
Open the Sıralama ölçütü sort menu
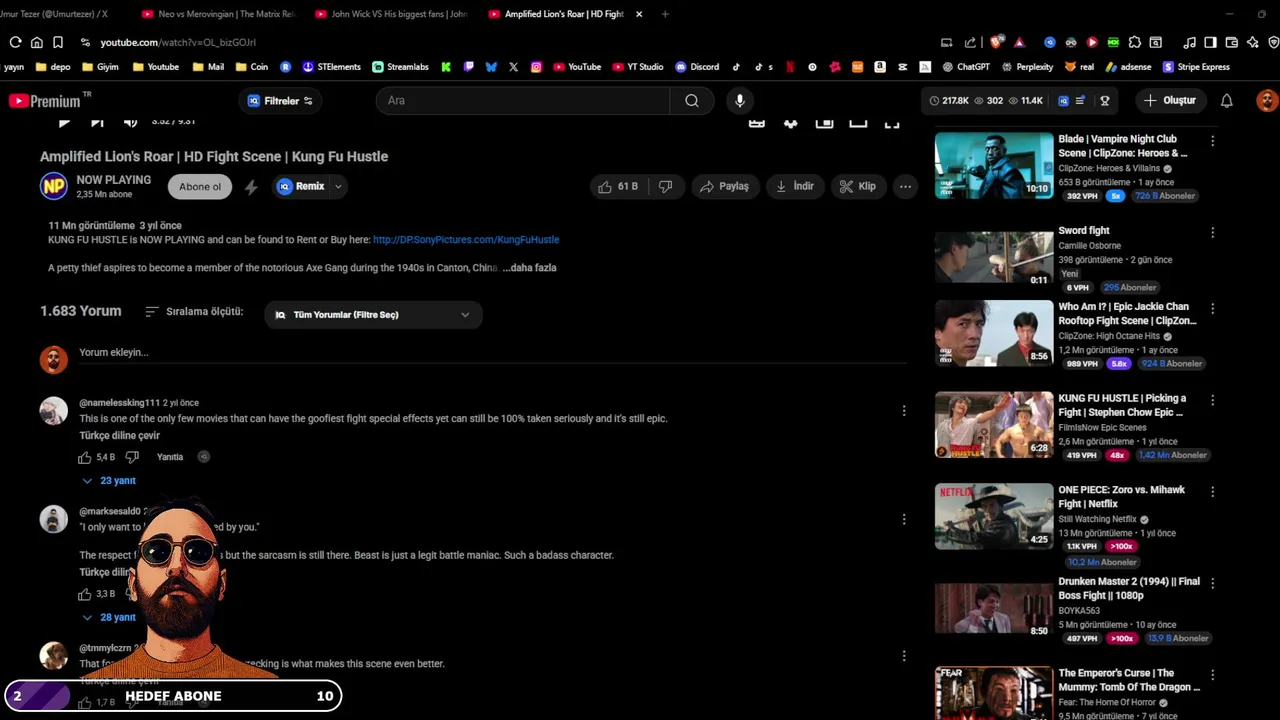pyautogui.click(x=194, y=312)
